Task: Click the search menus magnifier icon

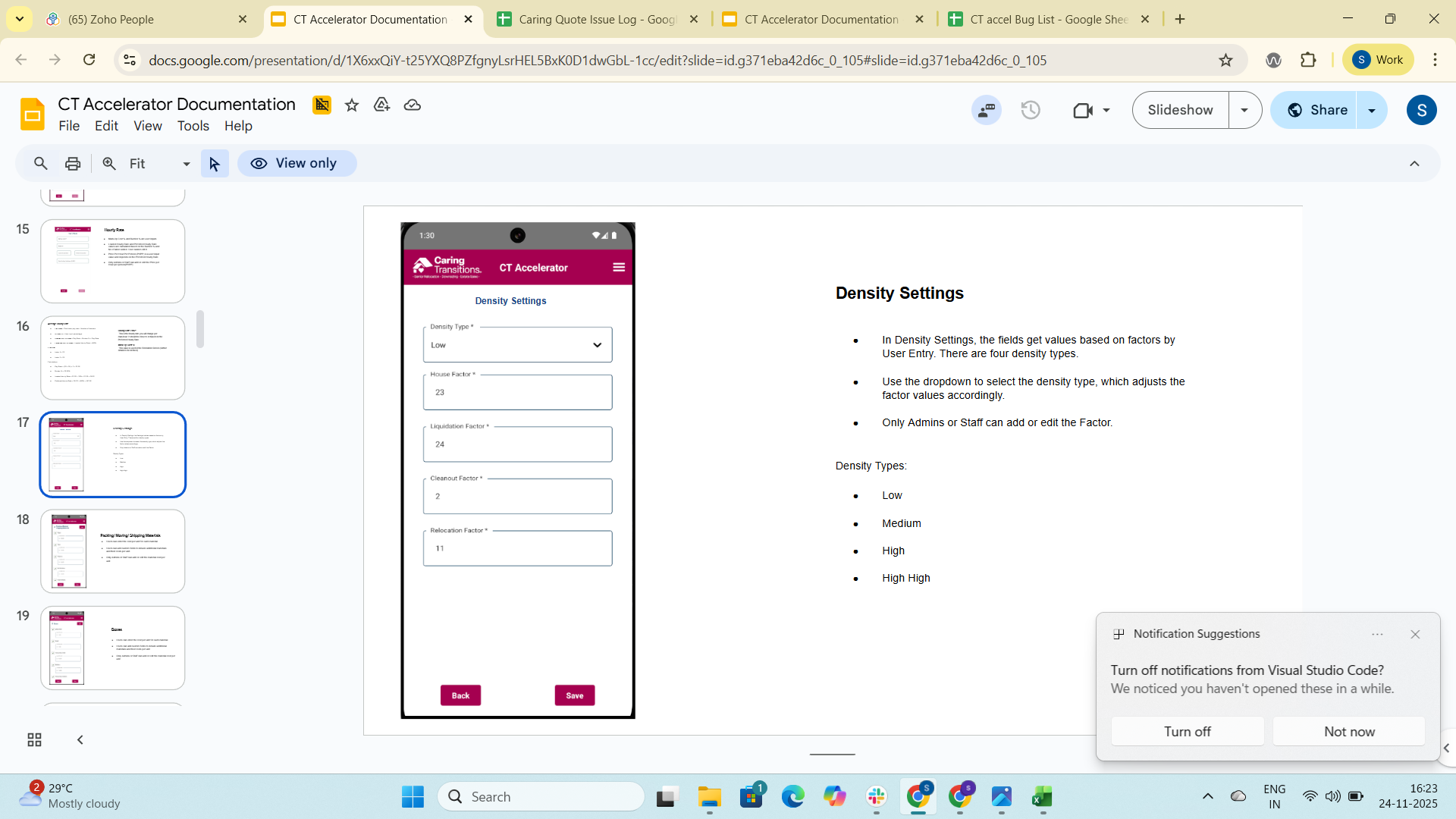Action: (41, 163)
